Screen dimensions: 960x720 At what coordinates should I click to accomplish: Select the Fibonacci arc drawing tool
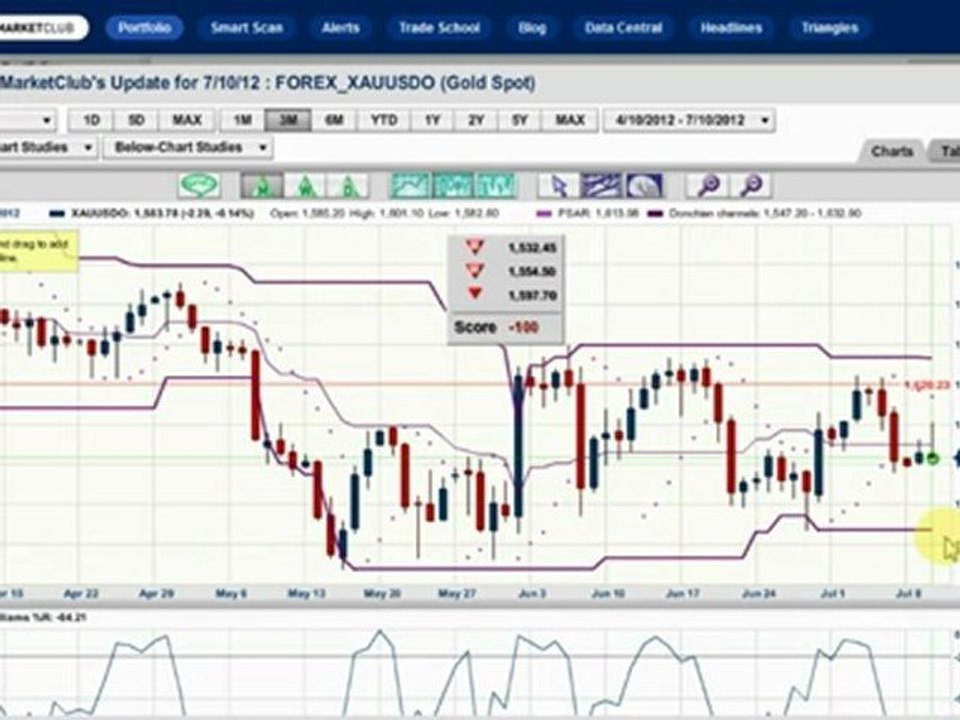coord(642,186)
